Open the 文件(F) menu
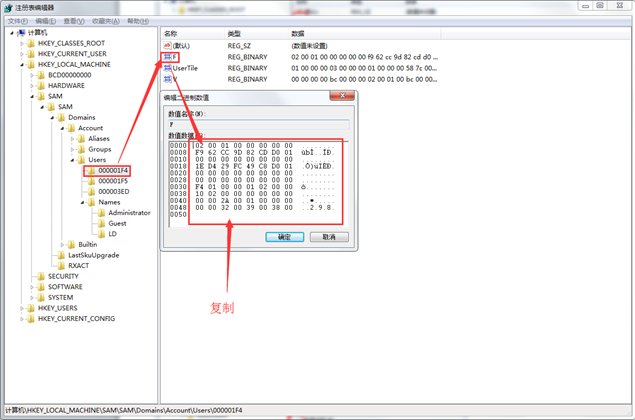 [x=17, y=21]
